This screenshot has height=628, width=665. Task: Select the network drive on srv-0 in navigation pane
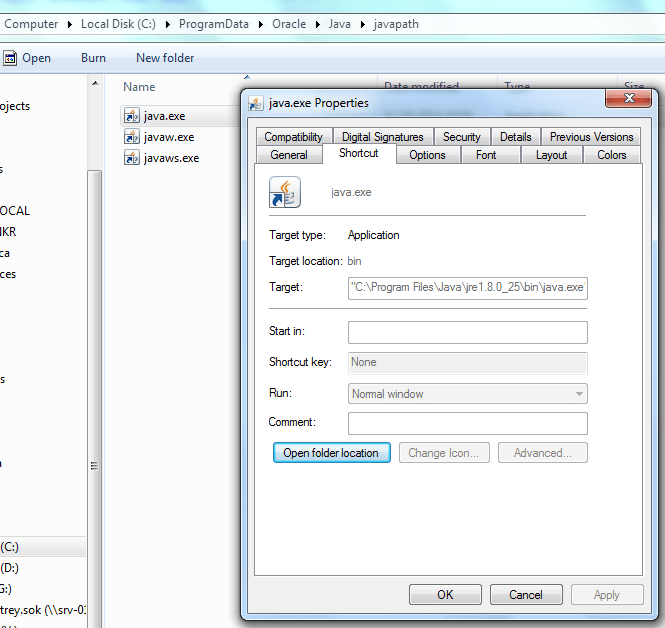pyautogui.click(x=43, y=610)
